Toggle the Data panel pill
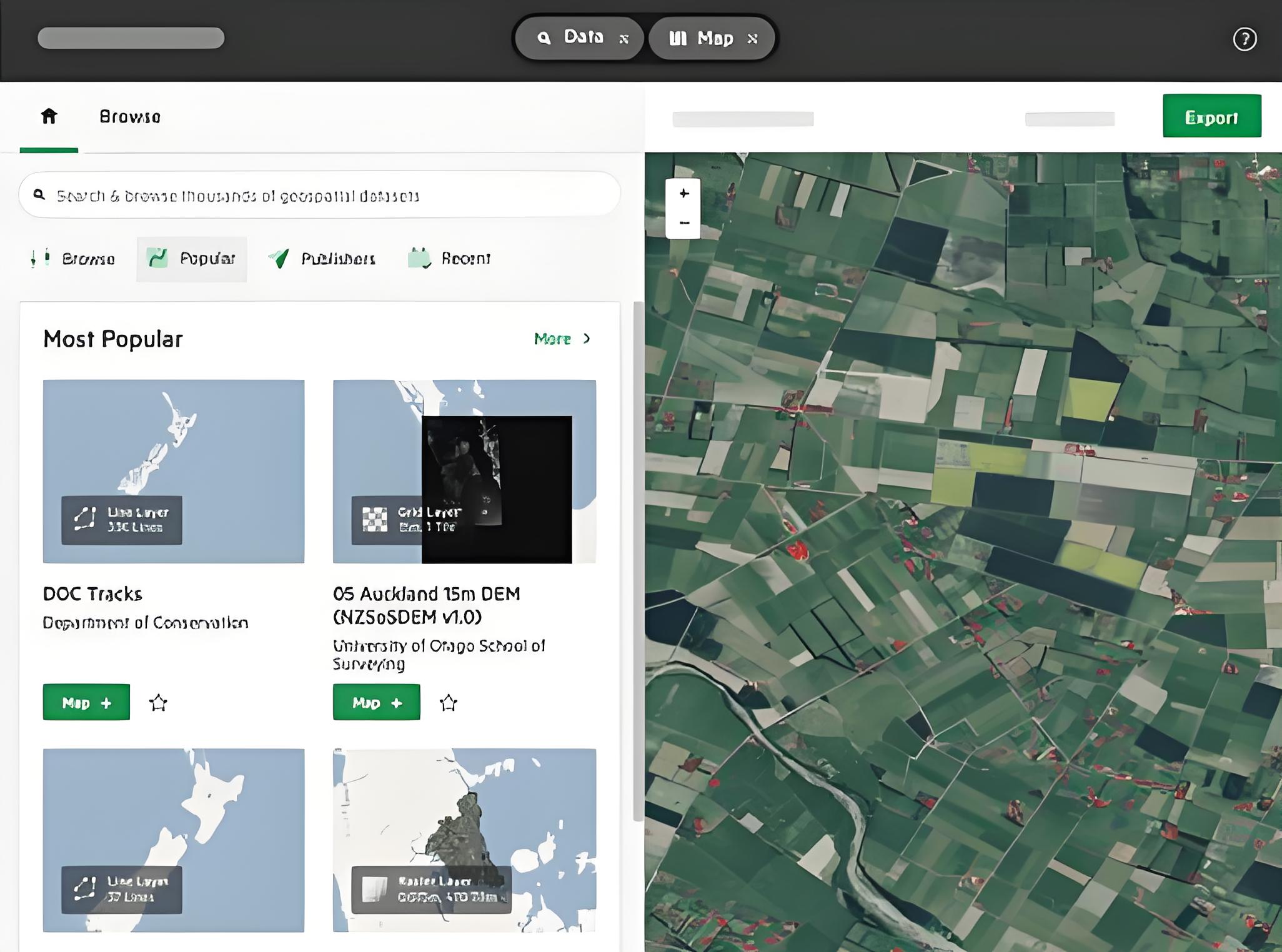 (579, 38)
